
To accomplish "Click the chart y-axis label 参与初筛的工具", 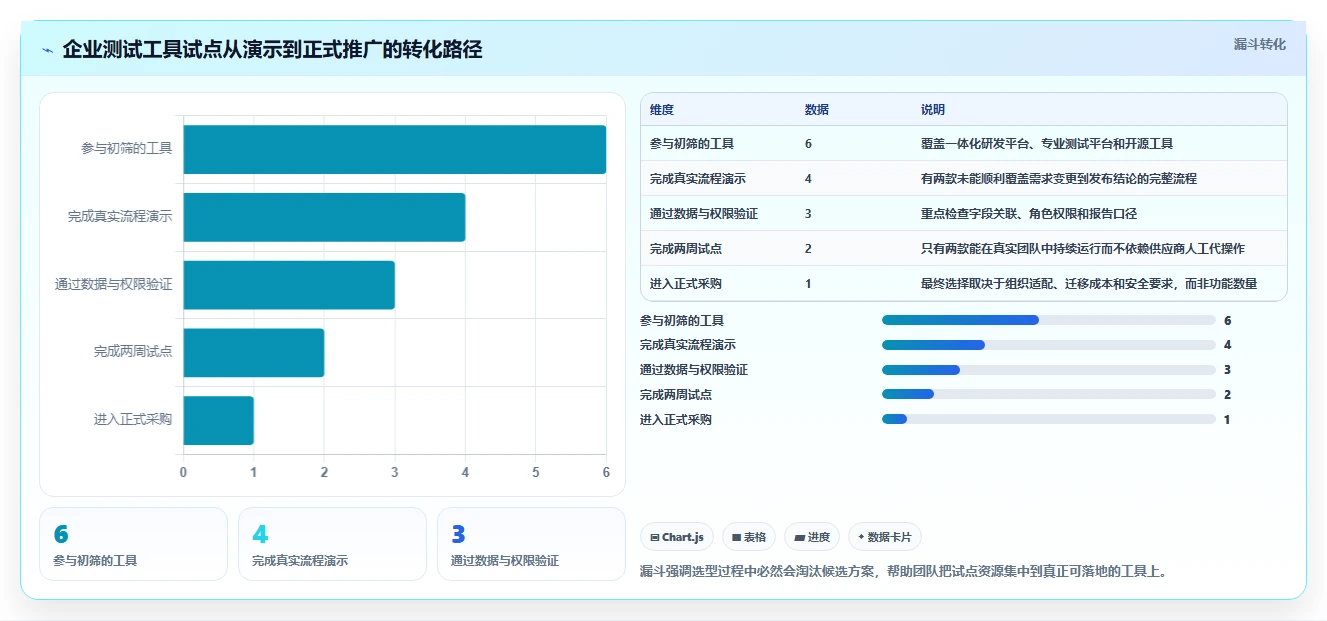I will pyautogui.click(x=127, y=149).
